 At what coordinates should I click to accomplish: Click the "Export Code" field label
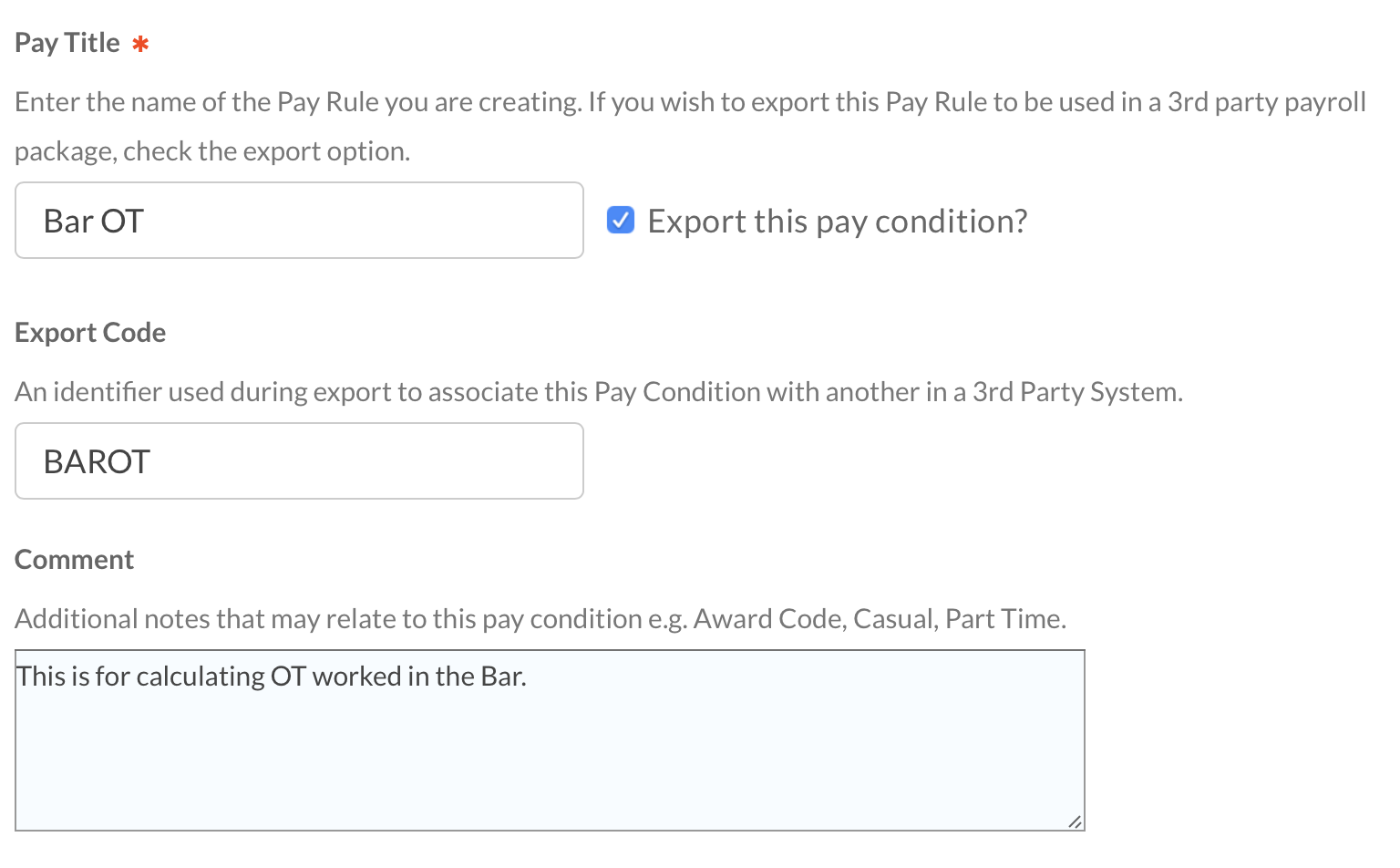[90, 333]
